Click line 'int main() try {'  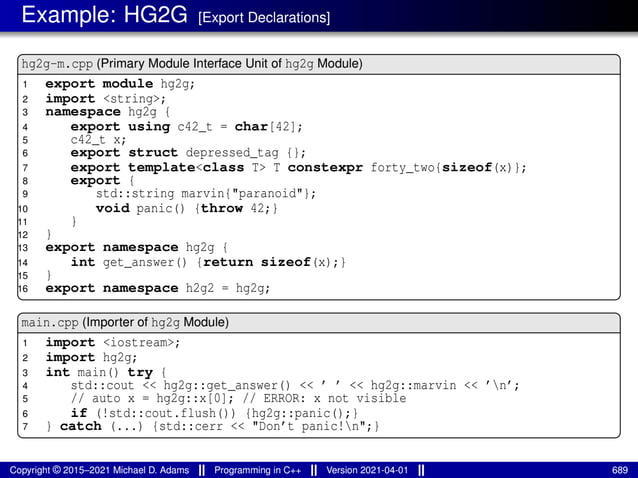tap(106, 372)
